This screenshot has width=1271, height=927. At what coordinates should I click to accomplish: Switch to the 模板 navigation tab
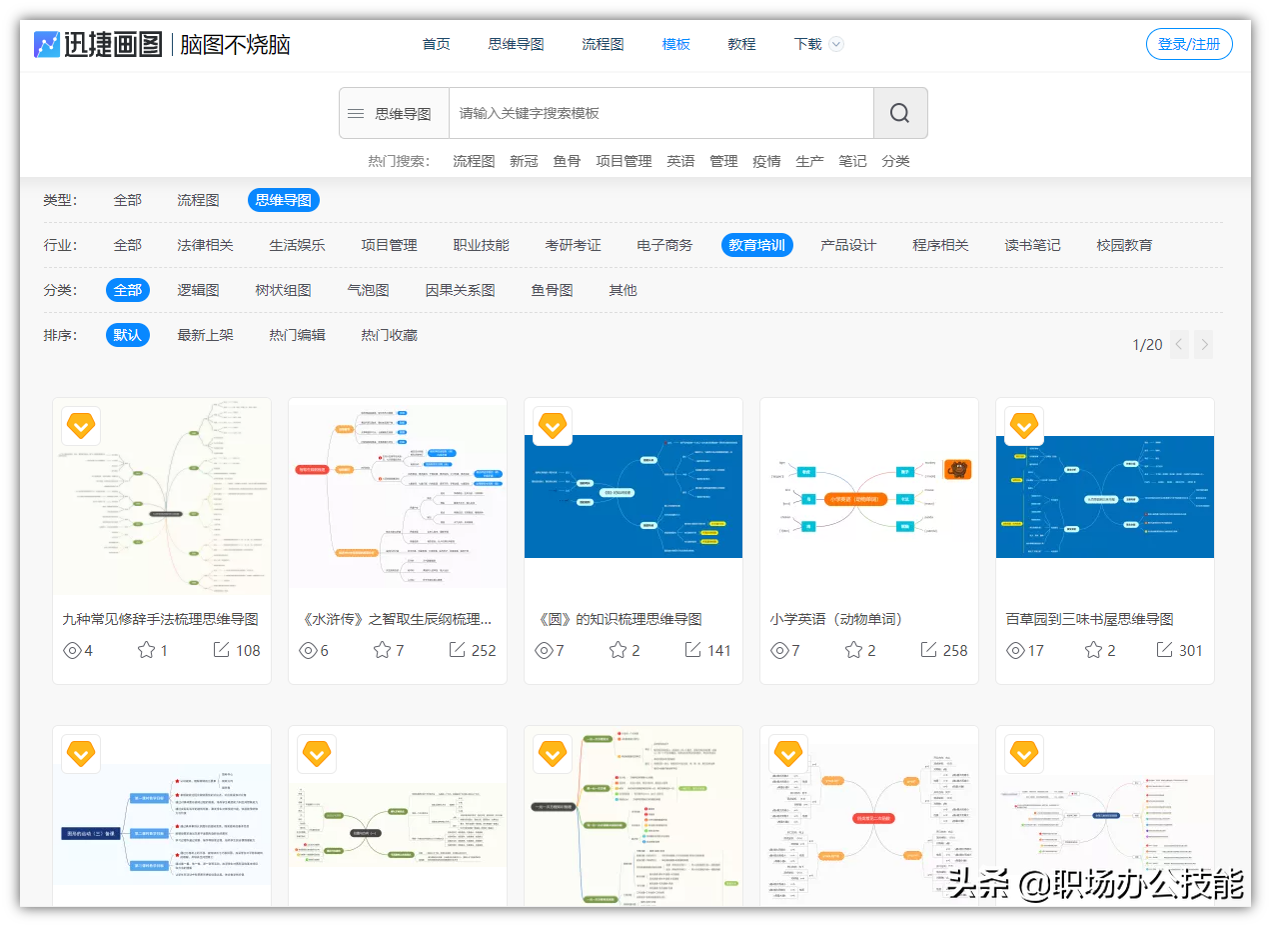tap(675, 44)
